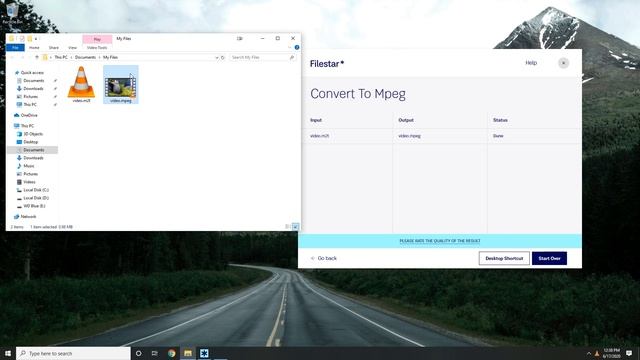640x360 pixels.
Task: Open the Windows Start menu
Action: [8, 353]
